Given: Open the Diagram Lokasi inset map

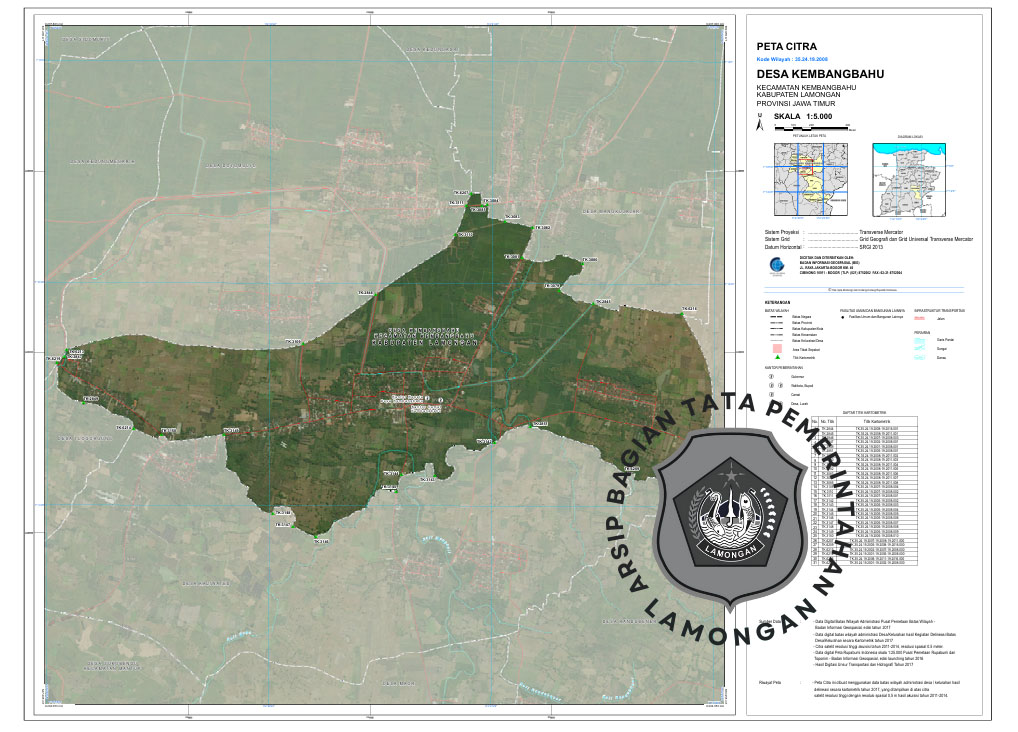Looking at the screenshot, I should [907, 178].
